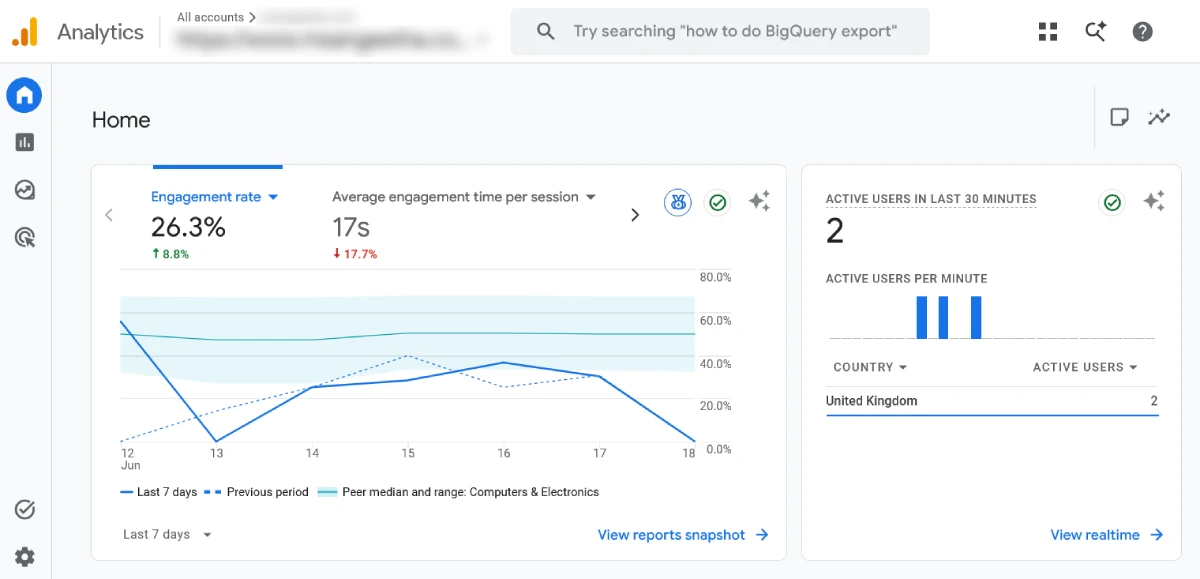This screenshot has width=1200, height=579.
Task: Open the Help question mark icon
Action: click(x=1143, y=31)
